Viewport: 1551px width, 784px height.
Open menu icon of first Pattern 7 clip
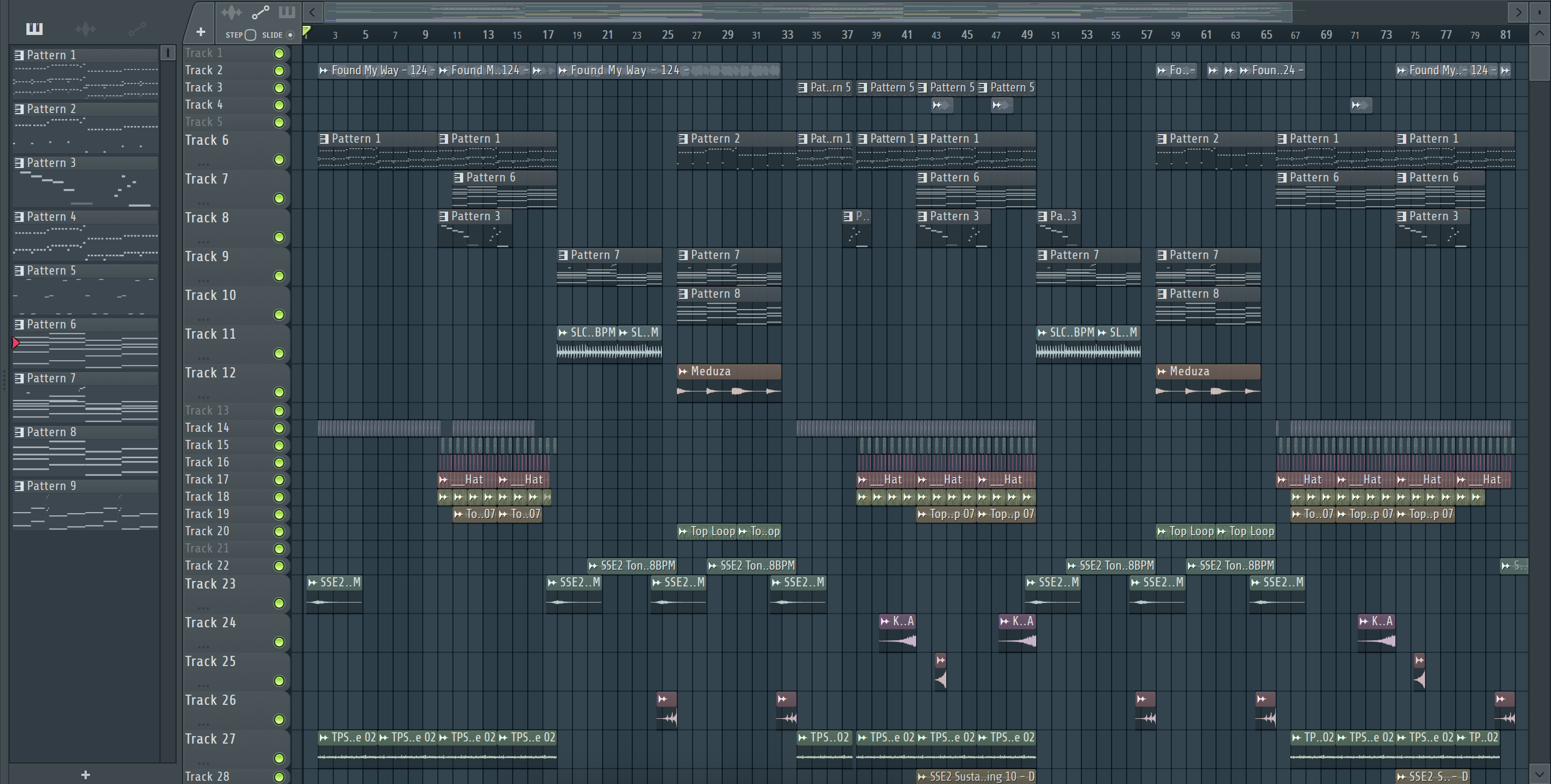pos(563,255)
